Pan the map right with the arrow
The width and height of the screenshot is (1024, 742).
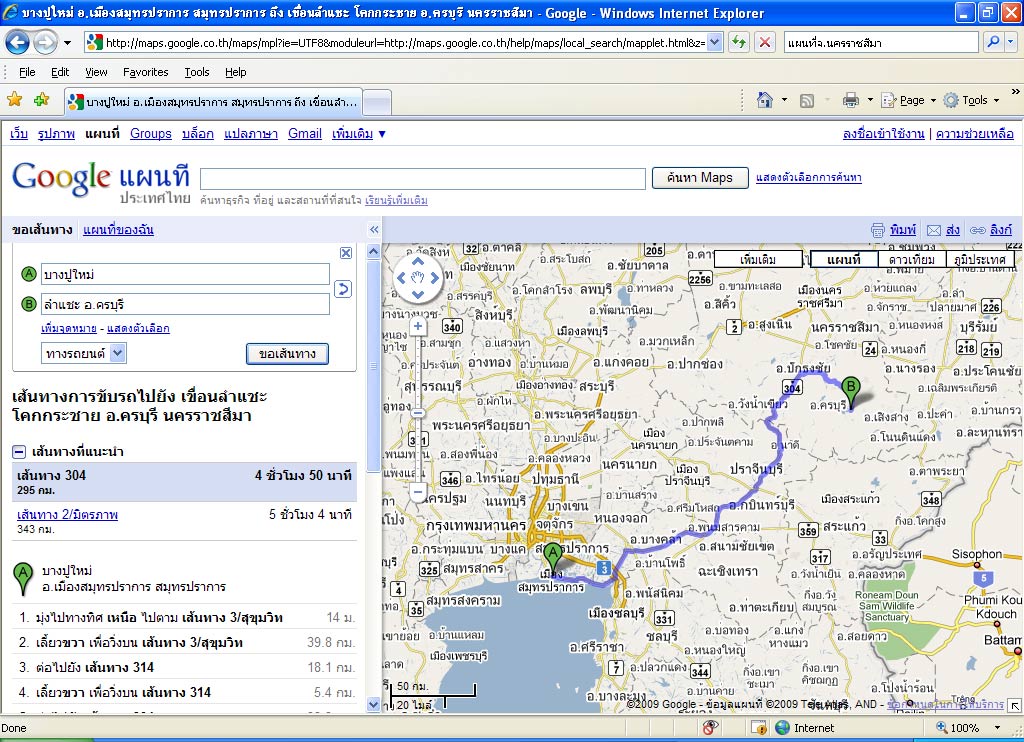[434, 278]
